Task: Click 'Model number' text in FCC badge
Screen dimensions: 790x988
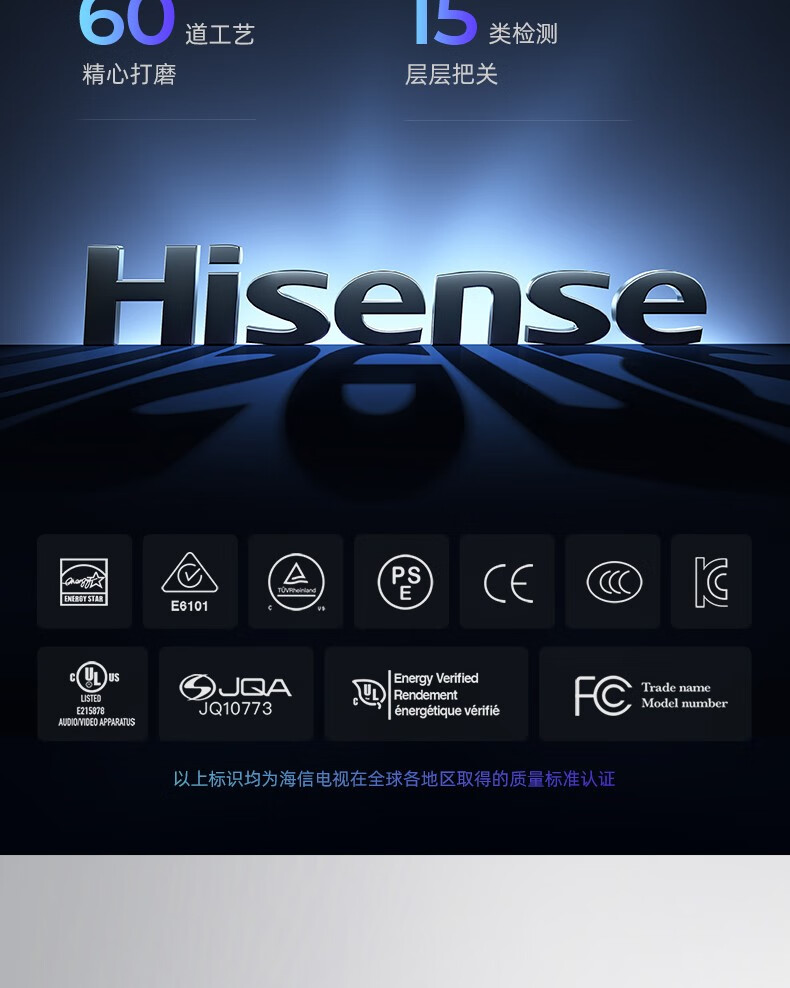Action: pos(684,703)
